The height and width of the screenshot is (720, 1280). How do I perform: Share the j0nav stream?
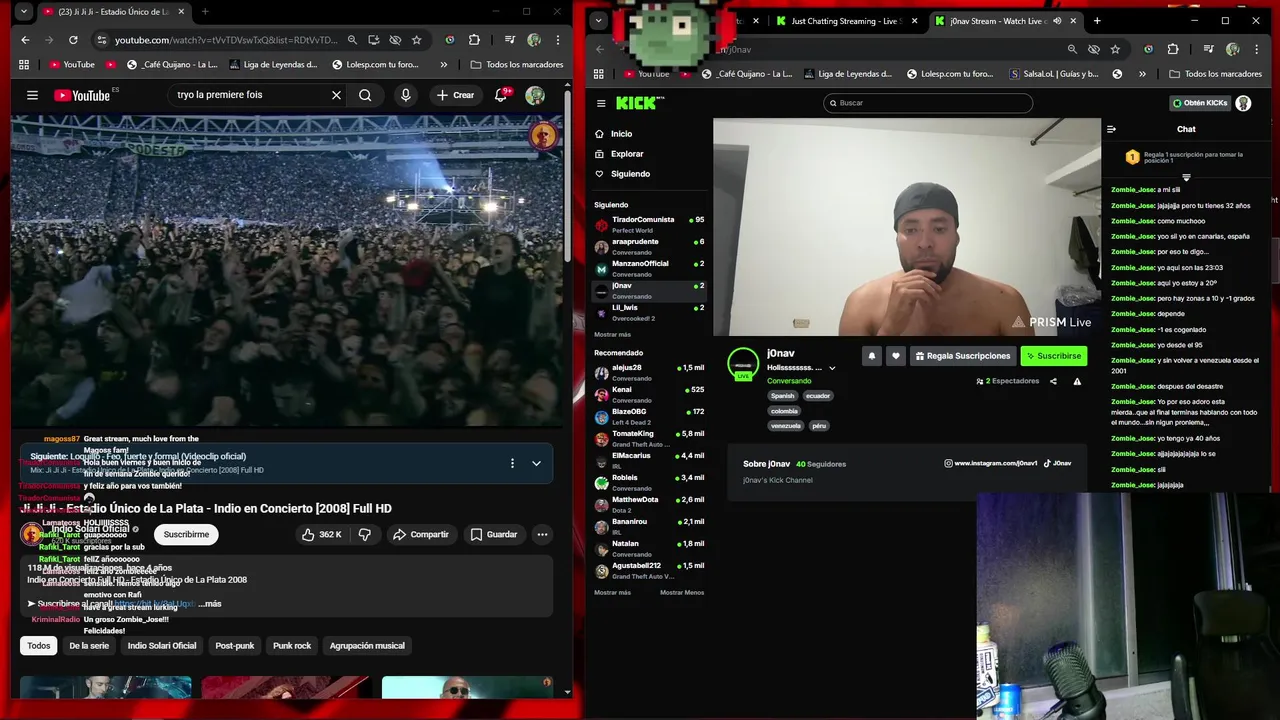(x=1053, y=381)
